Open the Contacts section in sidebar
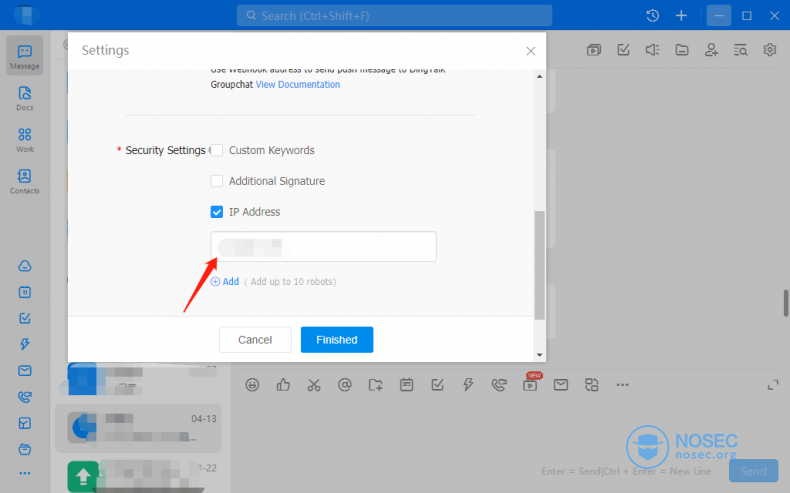 pos(24,181)
